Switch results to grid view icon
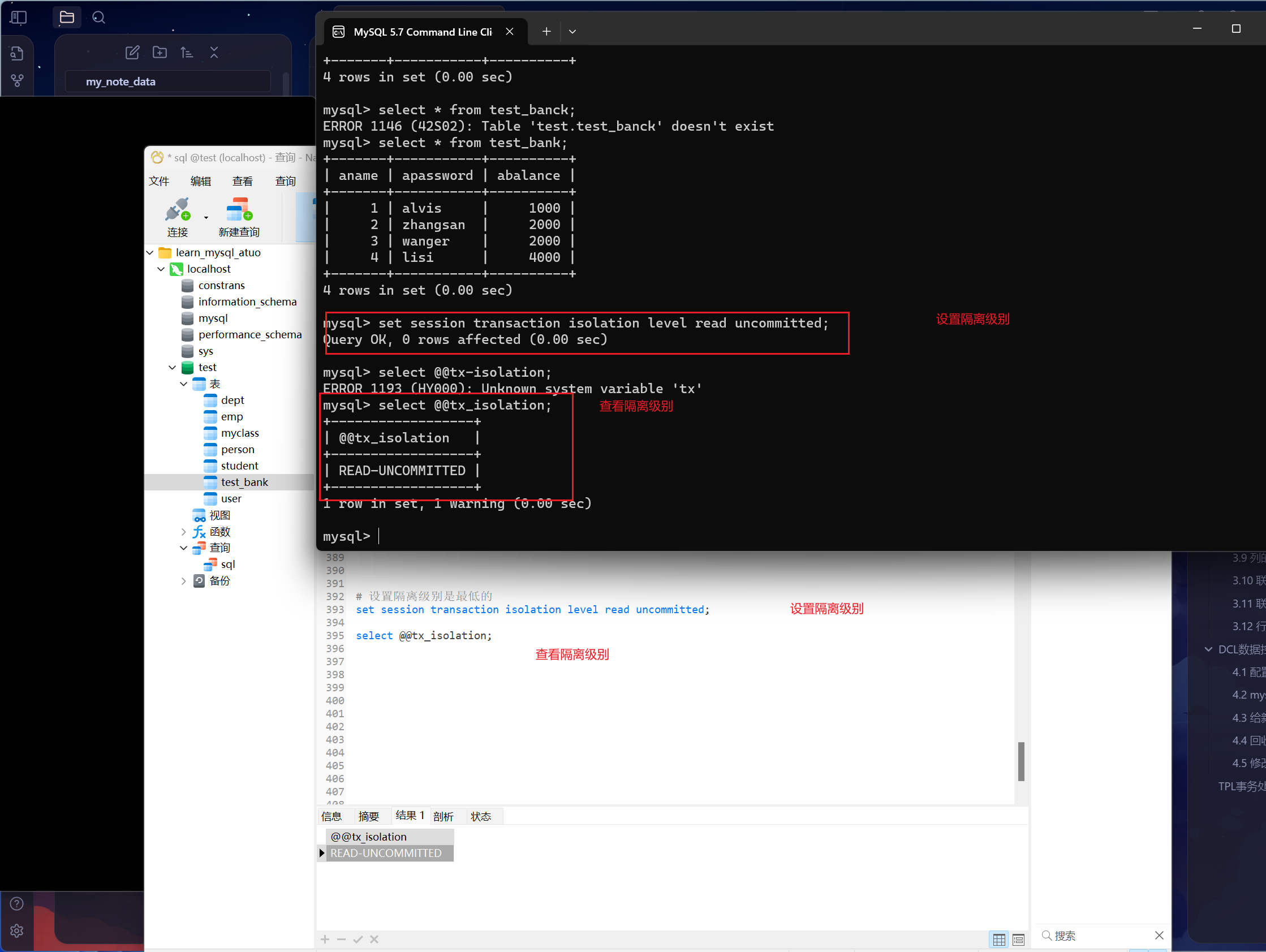 pos(999,940)
